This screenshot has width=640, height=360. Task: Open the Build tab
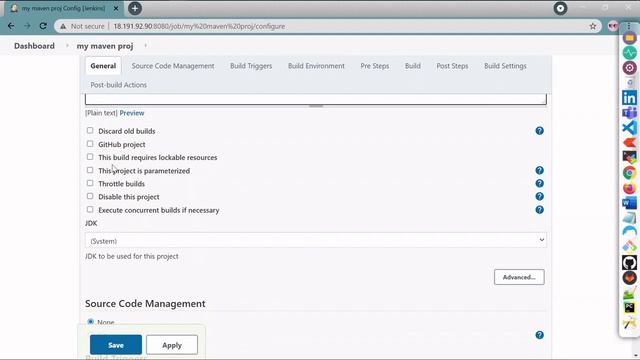tap(413, 66)
